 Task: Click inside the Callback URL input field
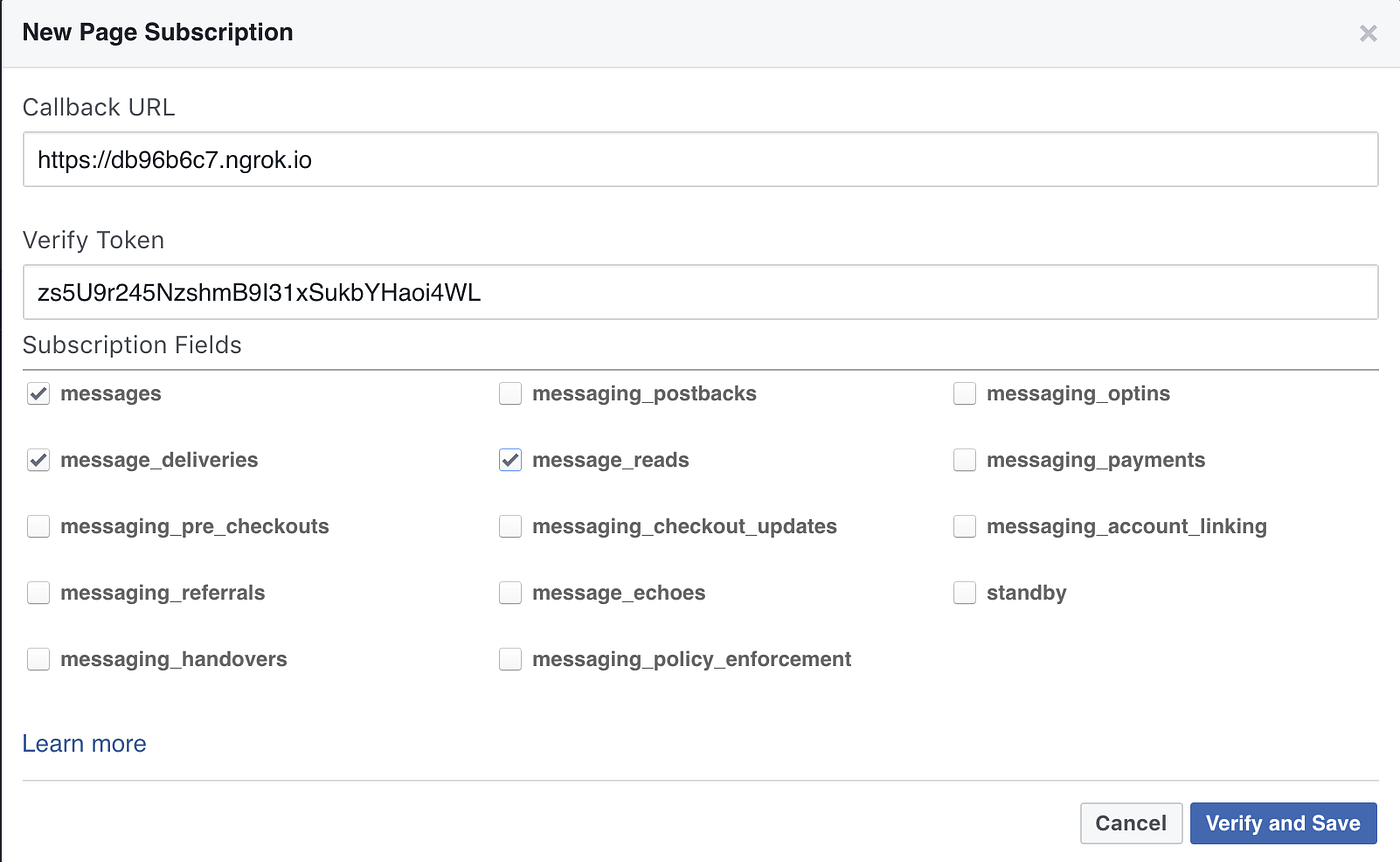pyautogui.click(x=700, y=159)
